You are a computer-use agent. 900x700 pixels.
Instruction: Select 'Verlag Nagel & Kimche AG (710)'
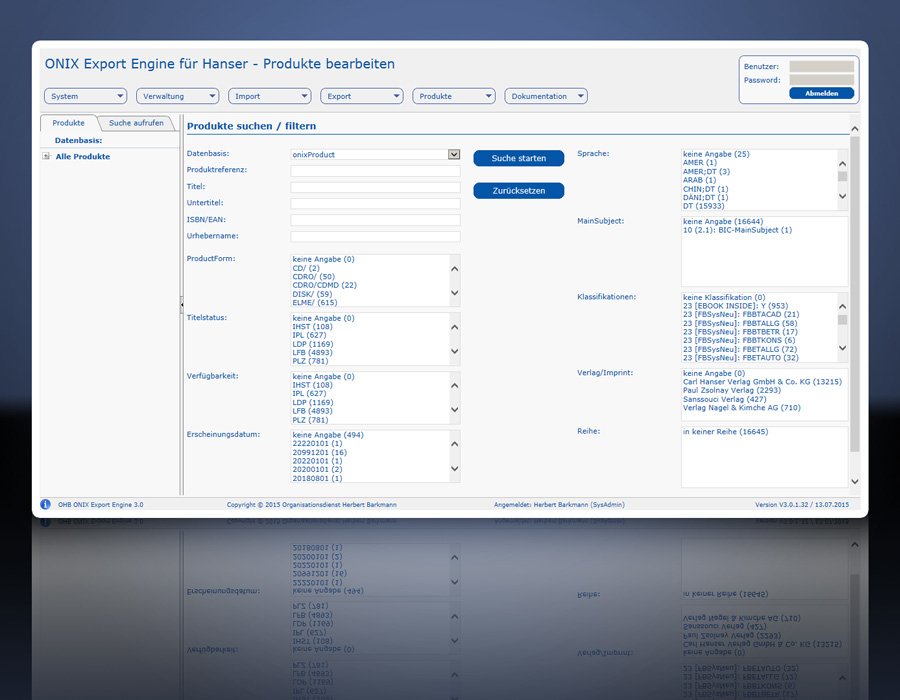(742, 408)
